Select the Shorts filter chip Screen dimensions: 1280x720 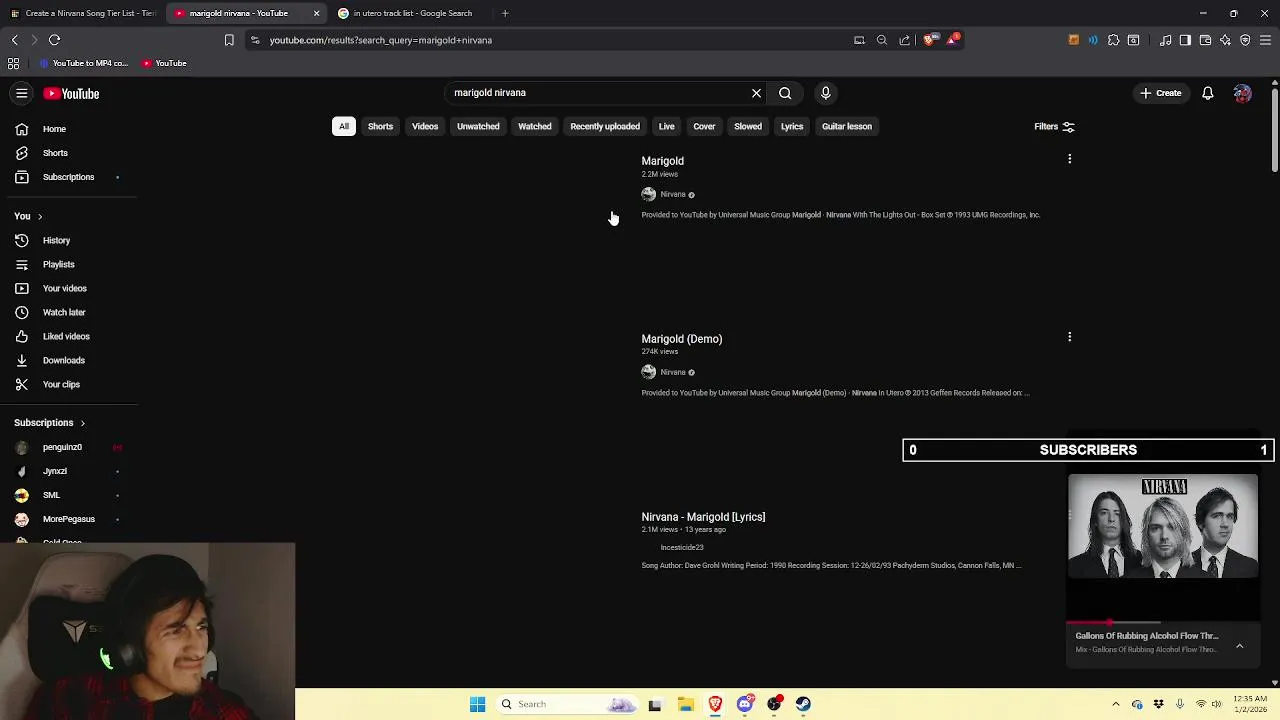coord(380,127)
